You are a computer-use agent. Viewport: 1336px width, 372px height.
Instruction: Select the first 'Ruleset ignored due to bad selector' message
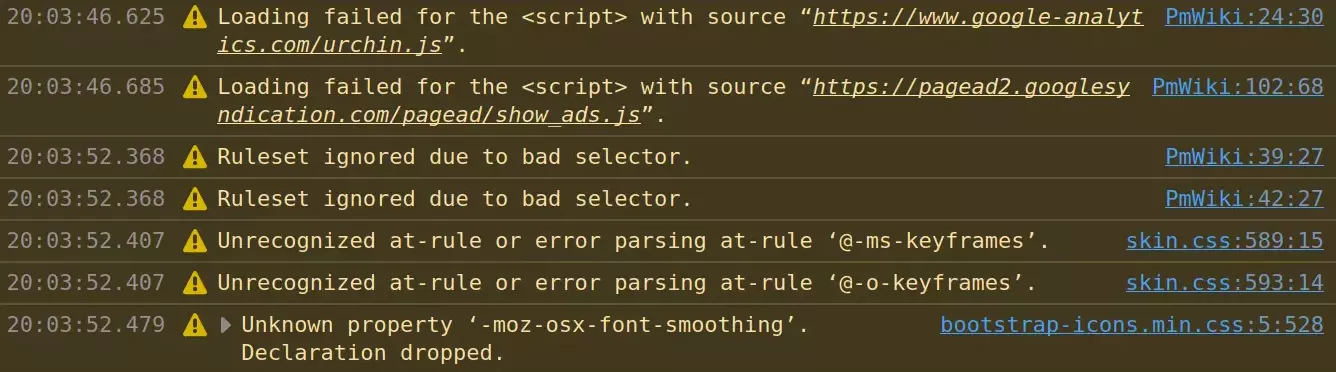[455, 157]
